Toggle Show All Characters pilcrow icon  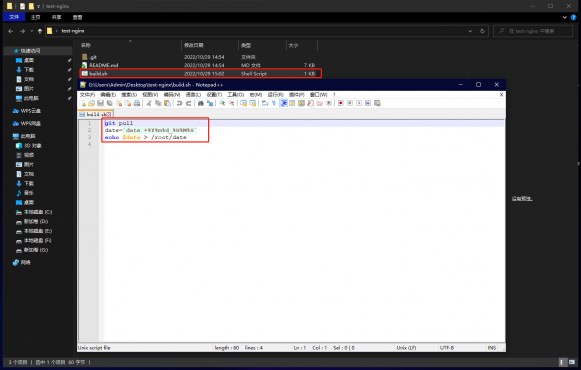coord(274,103)
